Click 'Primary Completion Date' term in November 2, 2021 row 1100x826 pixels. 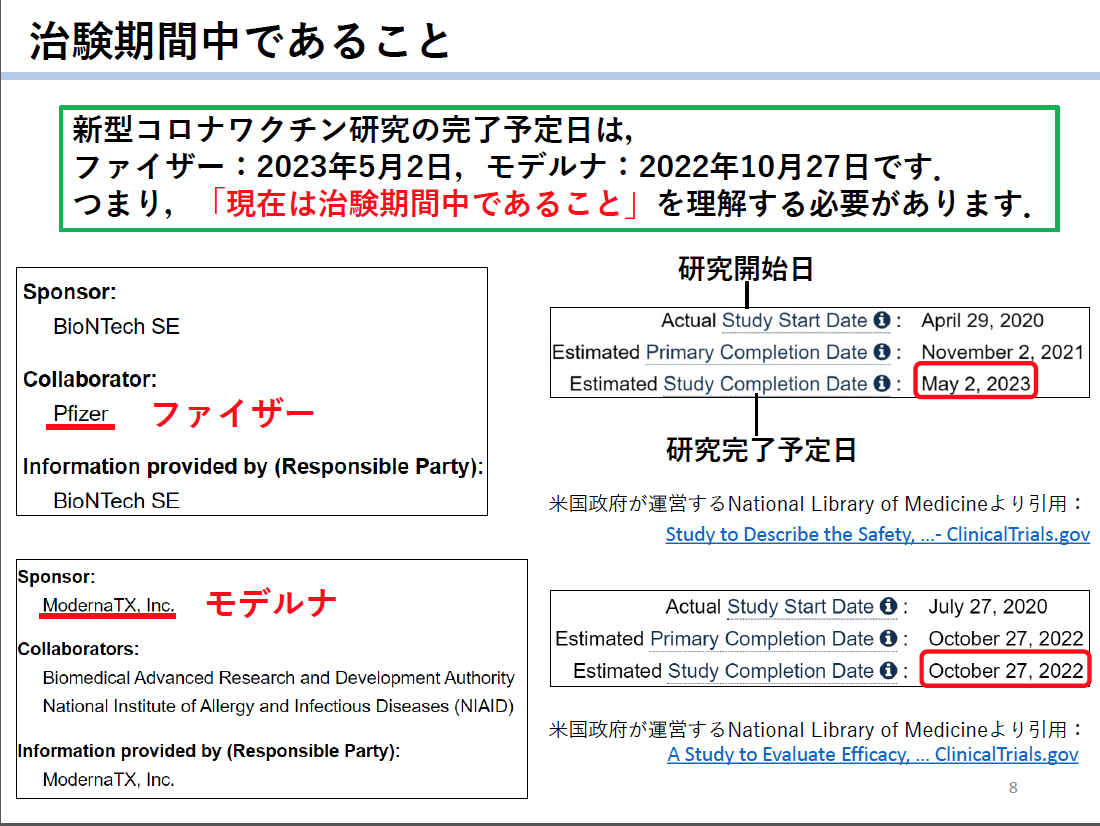point(756,352)
